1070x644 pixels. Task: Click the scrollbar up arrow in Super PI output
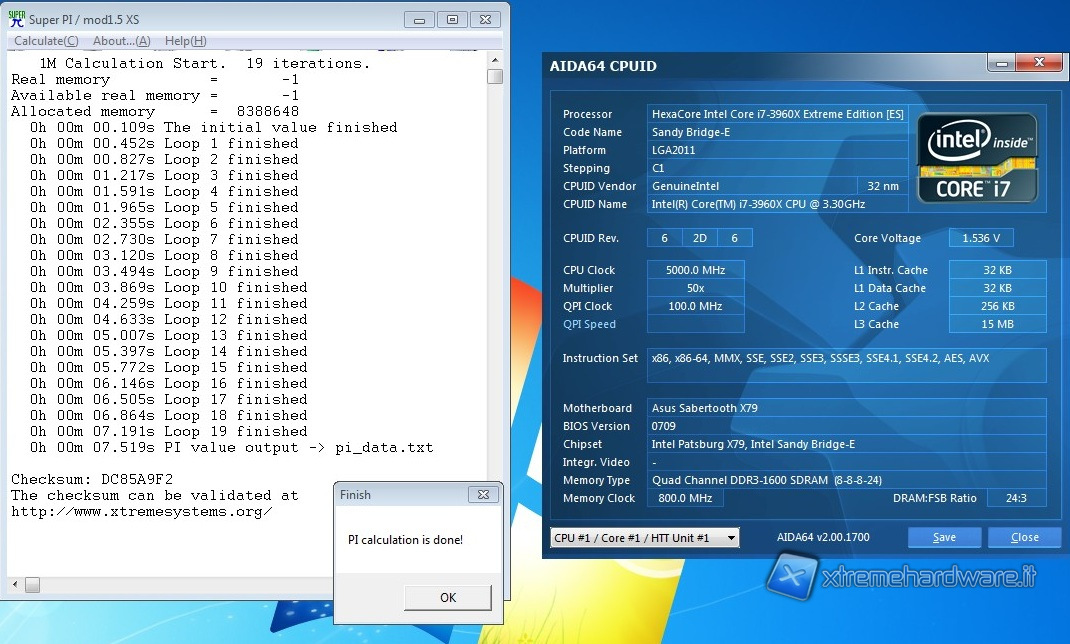[496, 58]
